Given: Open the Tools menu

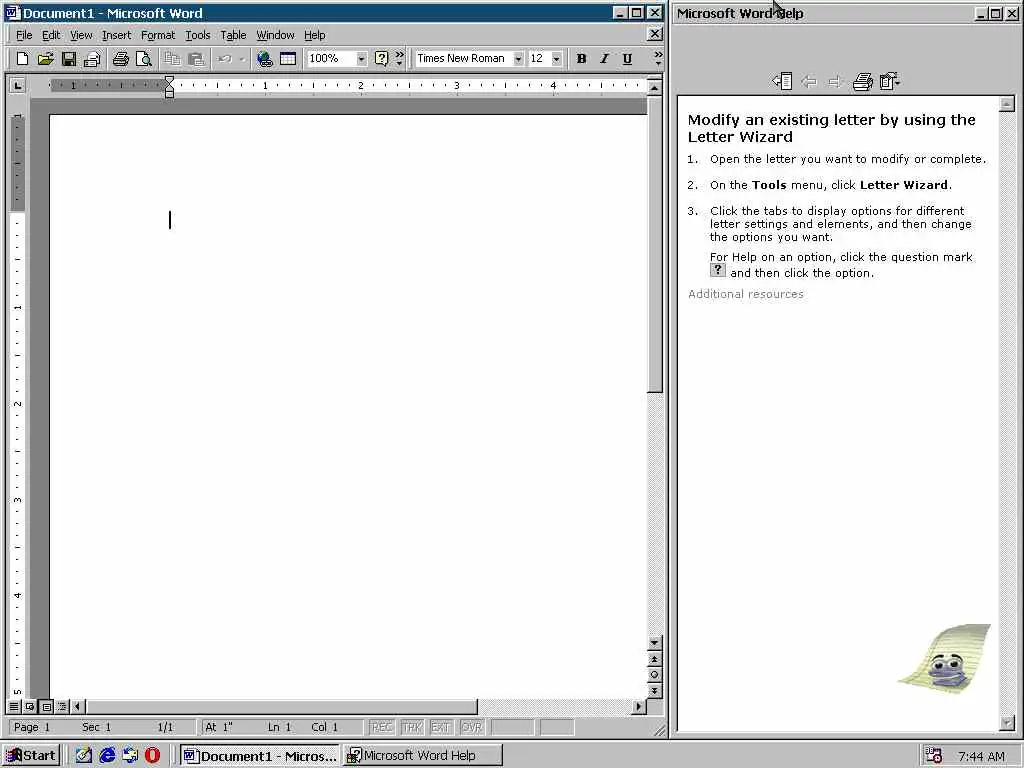Looking at the screenshot, I should click(x=197, y=35).
